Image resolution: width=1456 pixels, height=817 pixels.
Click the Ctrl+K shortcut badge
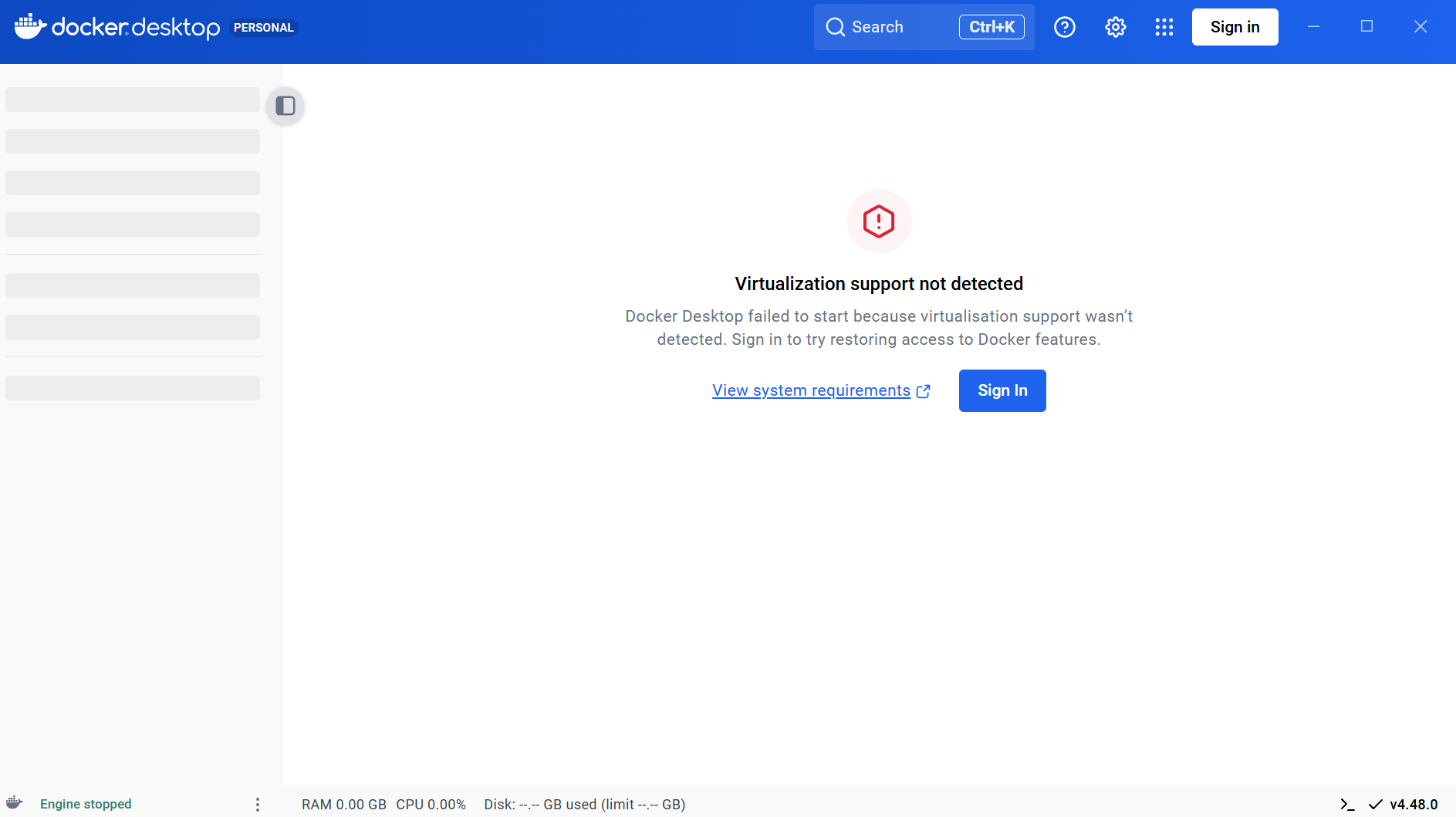point(991,27)
